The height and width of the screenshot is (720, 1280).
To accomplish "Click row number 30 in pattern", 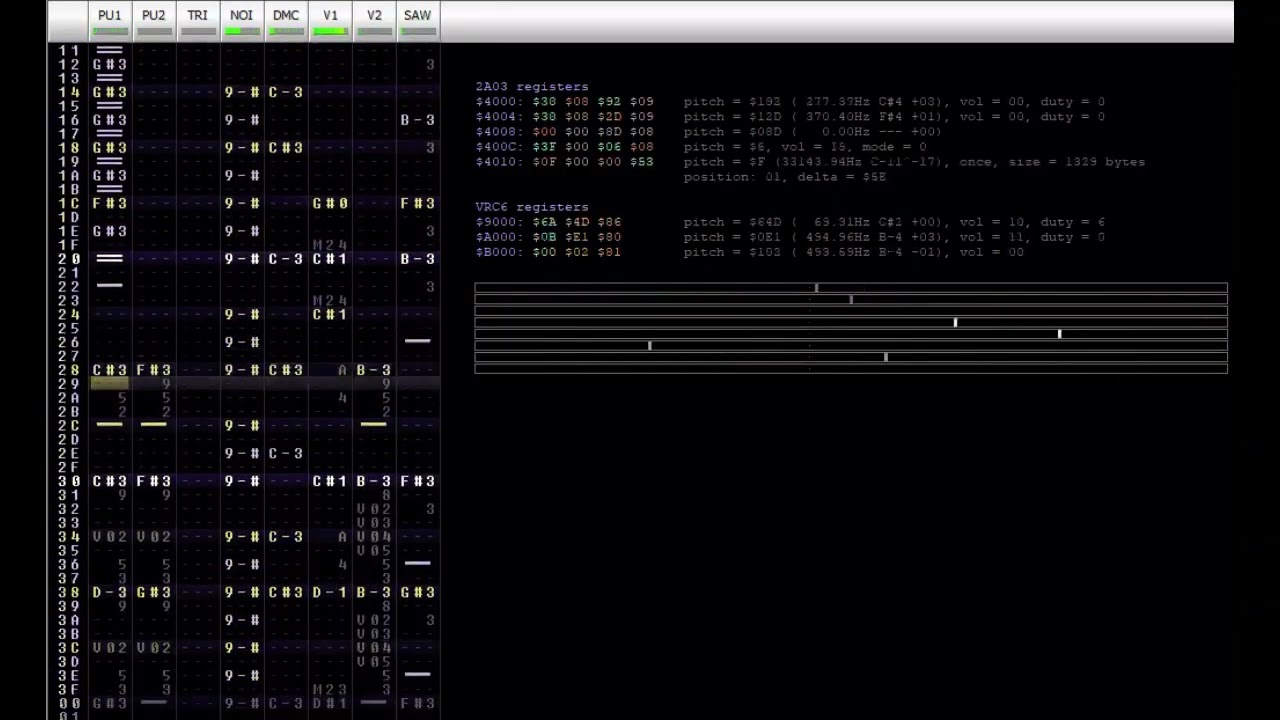I will point(69,481).
